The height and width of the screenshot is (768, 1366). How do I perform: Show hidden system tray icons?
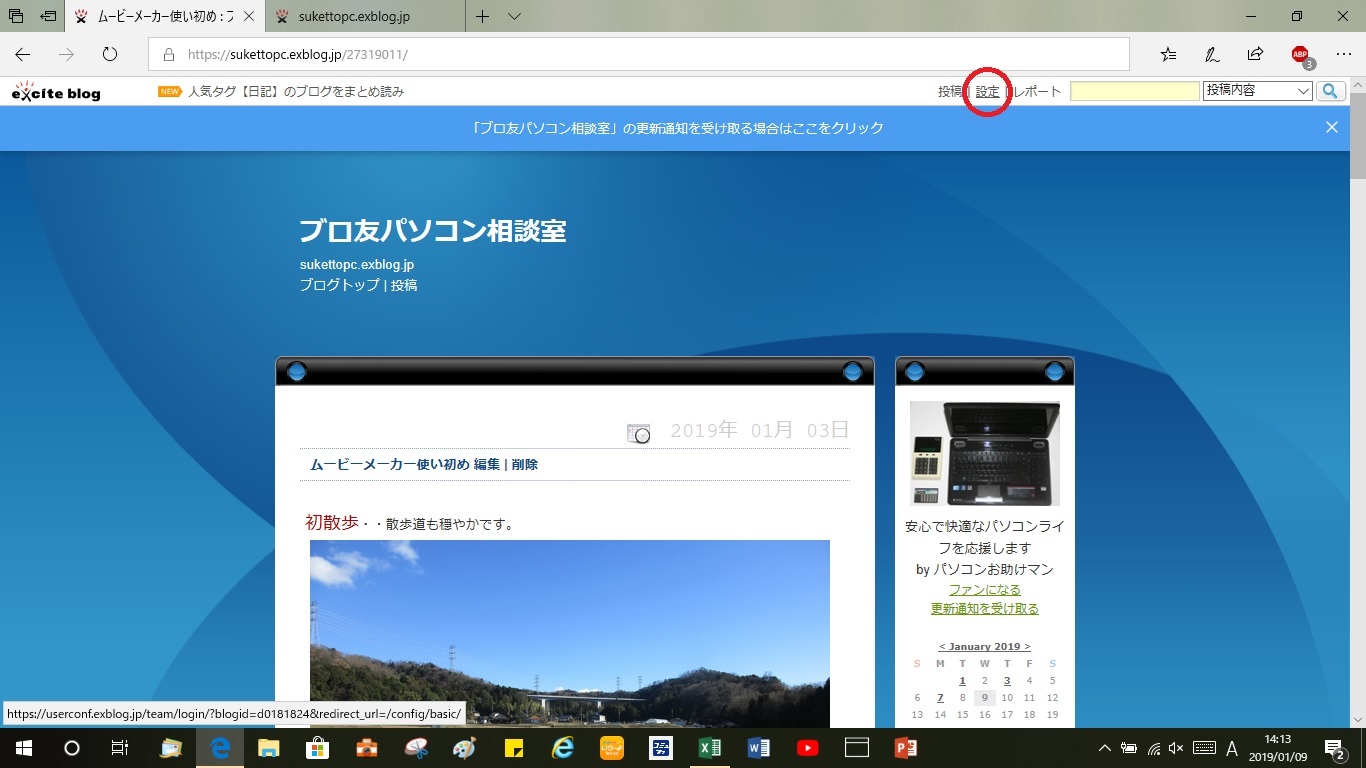tap(1105, 748)
